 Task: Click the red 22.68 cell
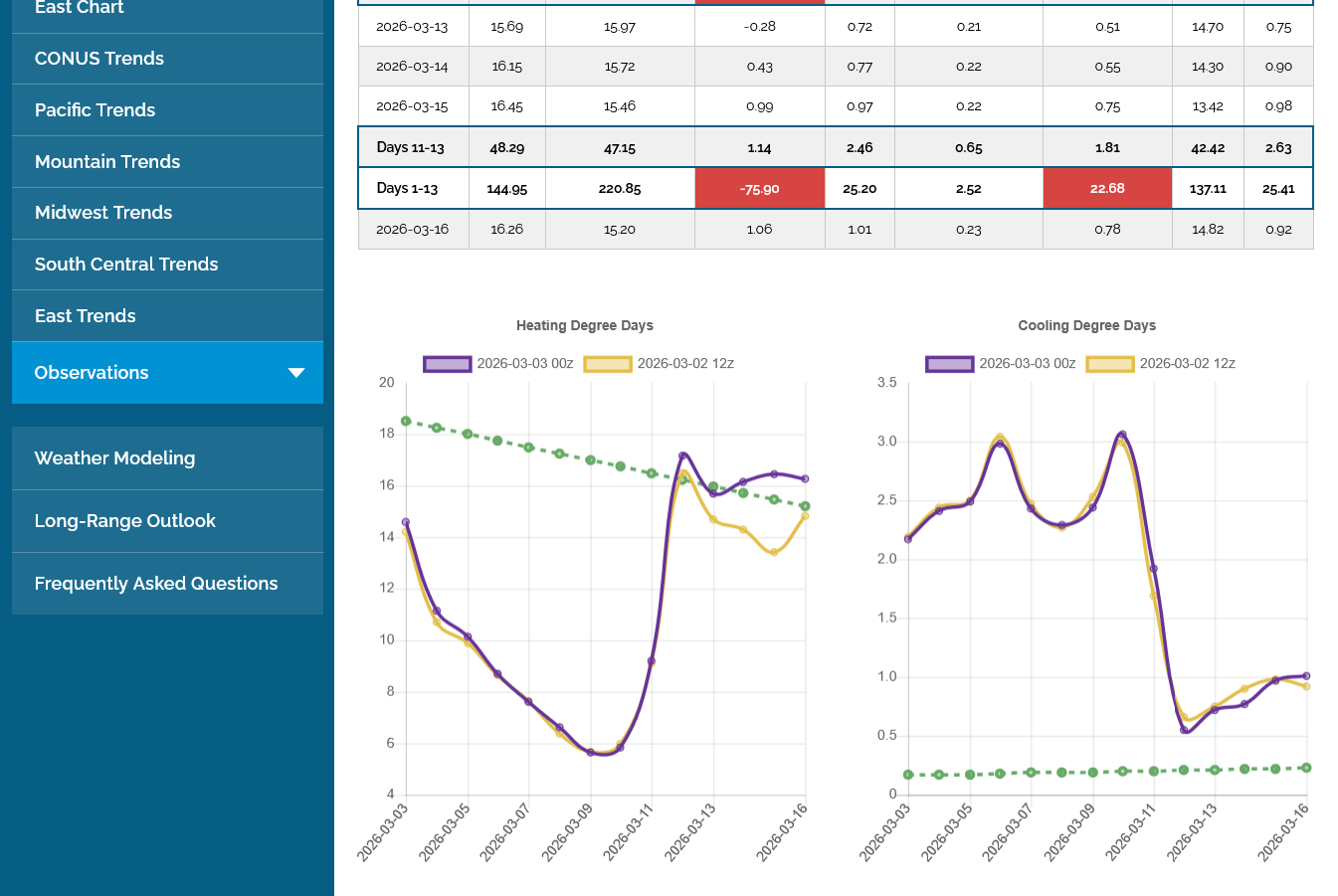(1107, 189)
